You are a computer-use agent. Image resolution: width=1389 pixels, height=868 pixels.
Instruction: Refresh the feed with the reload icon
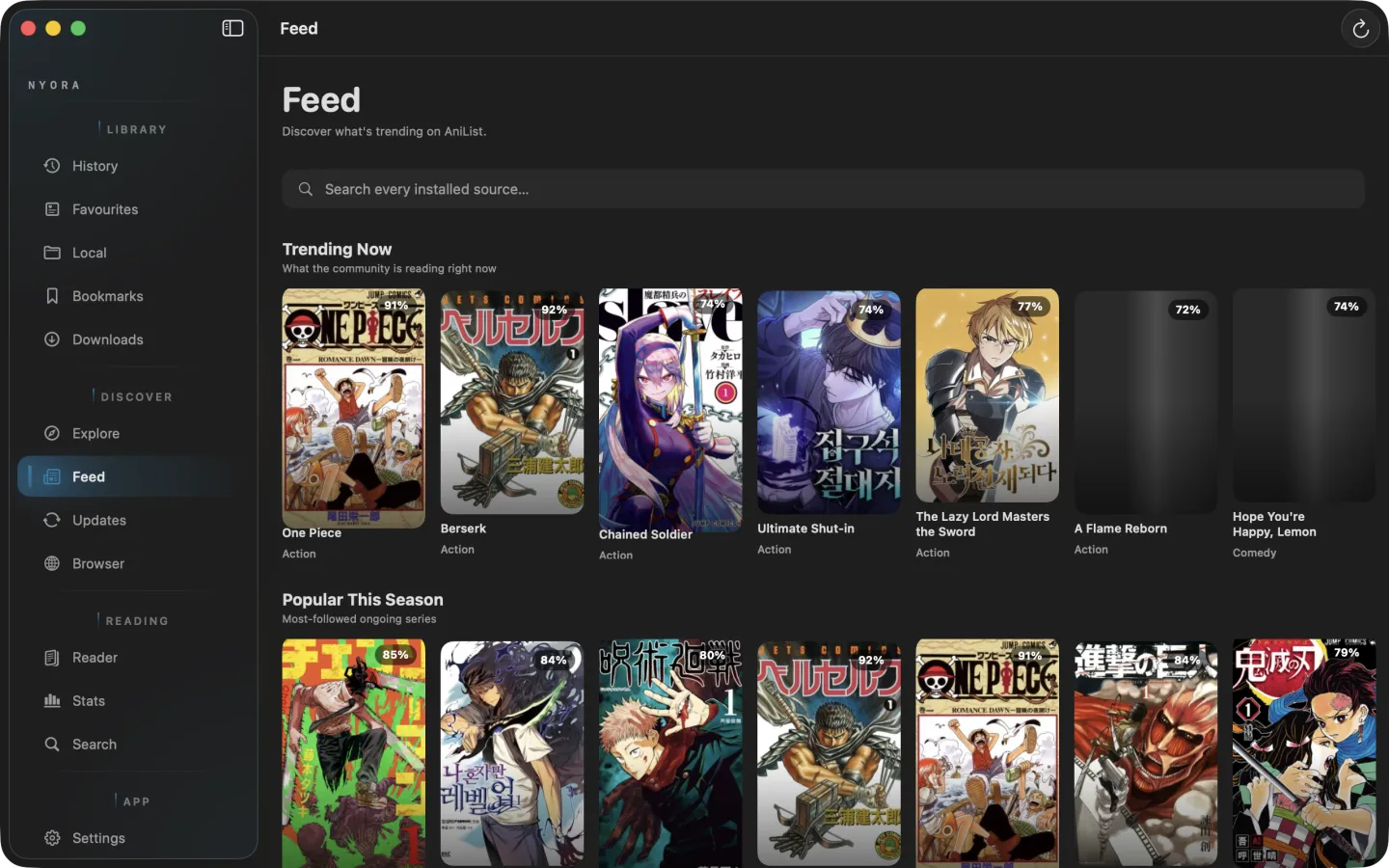1360,29
